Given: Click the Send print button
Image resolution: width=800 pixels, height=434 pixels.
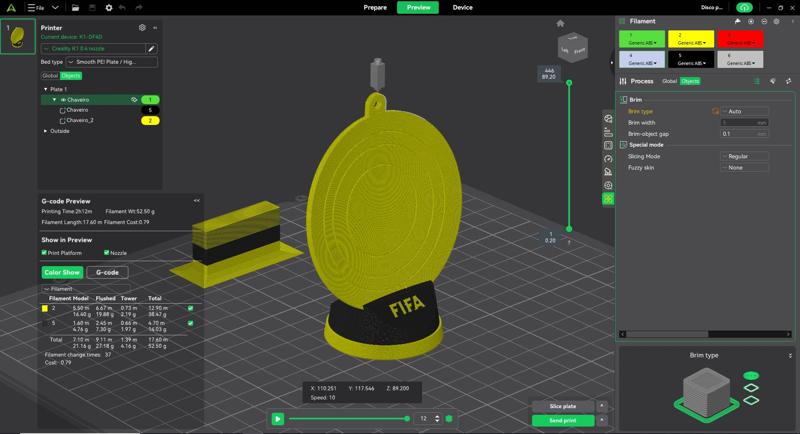Looking at the screenshot, I should [563, 420].
